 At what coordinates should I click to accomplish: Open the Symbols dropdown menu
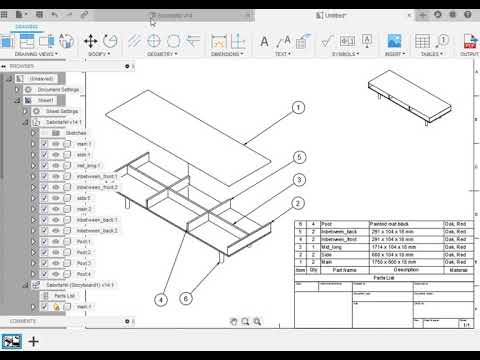(x=345, y=54)
